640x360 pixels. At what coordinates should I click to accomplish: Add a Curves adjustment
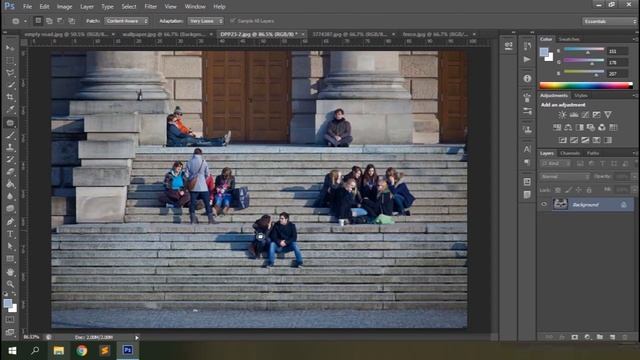(585, 115)
